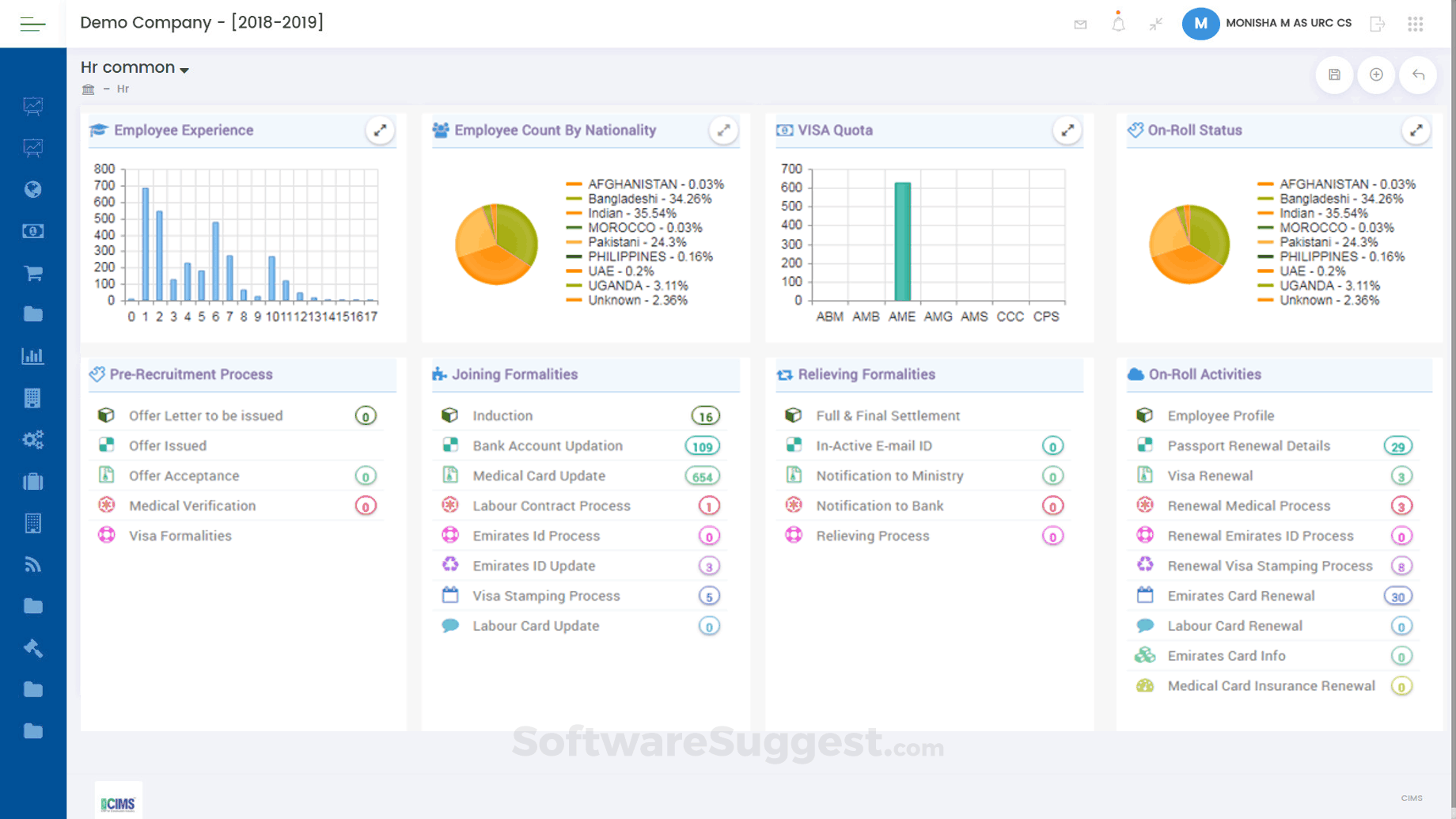Click the add plus circle button

[x=1376, y=75]
